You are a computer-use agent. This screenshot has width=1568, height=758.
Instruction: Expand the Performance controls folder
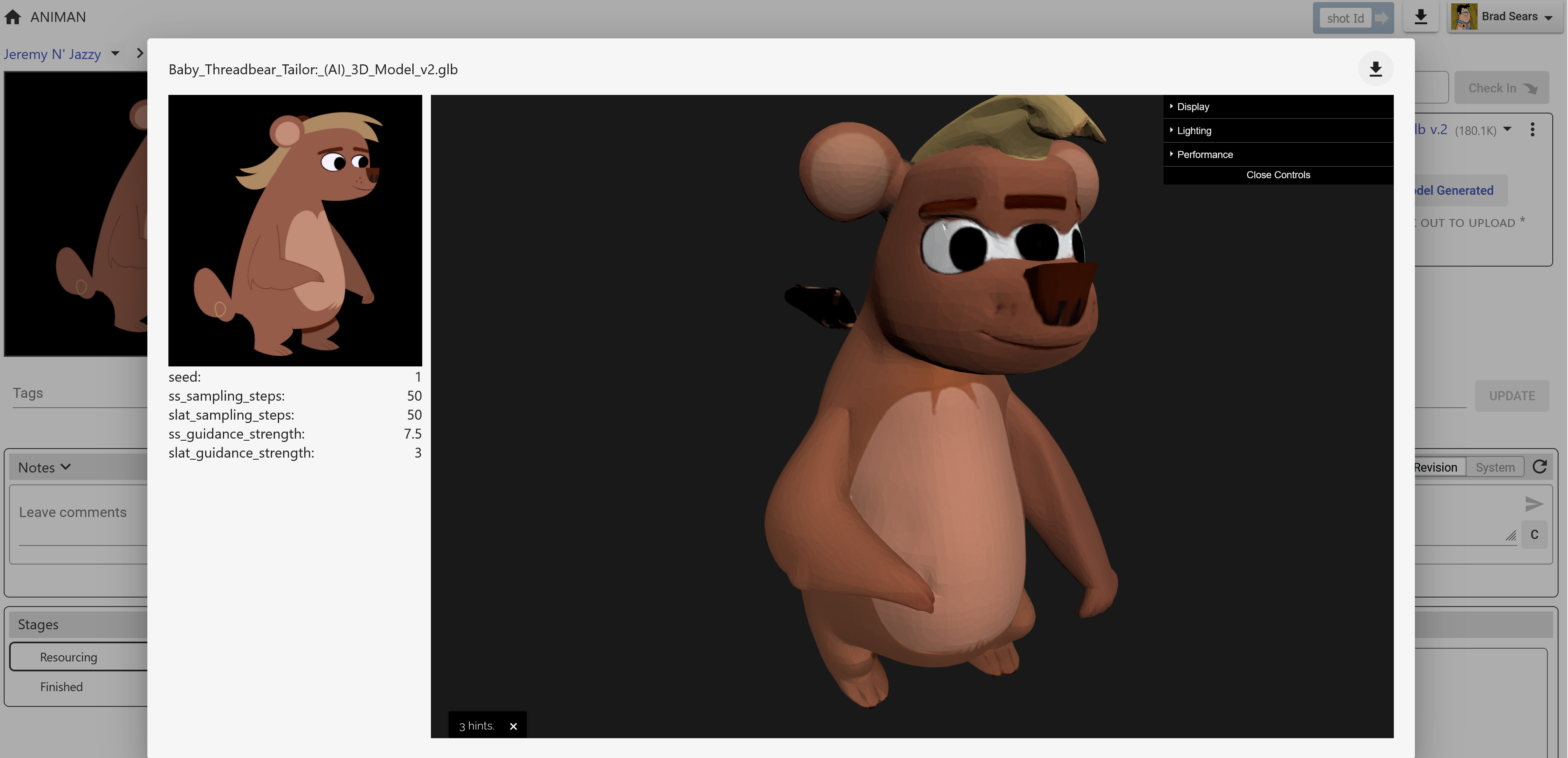(x=1205, y=154)
